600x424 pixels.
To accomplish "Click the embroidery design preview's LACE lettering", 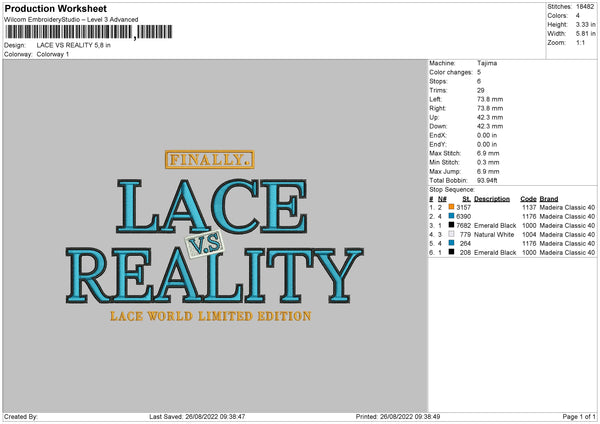I will [212, 206].
